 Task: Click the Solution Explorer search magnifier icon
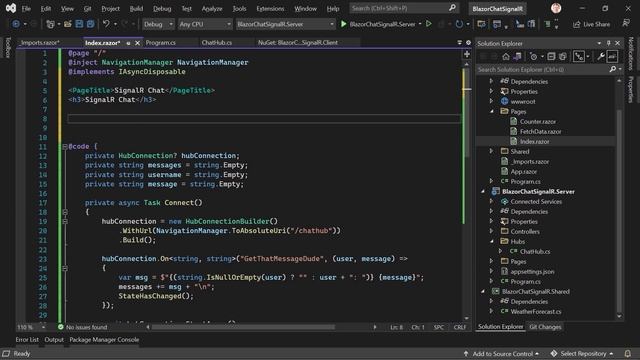coord(613,69)
